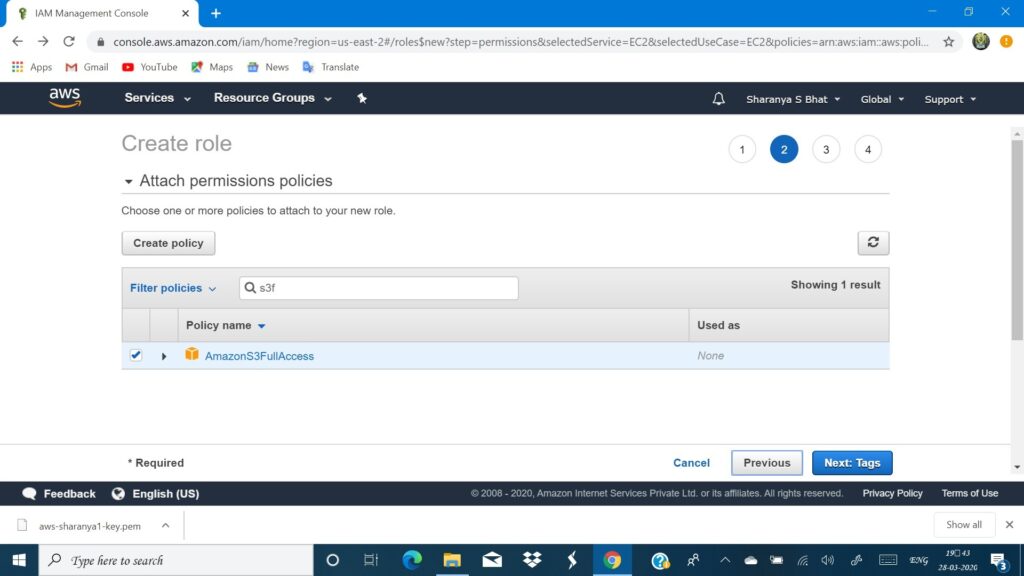Open the Maps bookmark
Screen dimensions: 1024x576
click(x=212, y=67)
